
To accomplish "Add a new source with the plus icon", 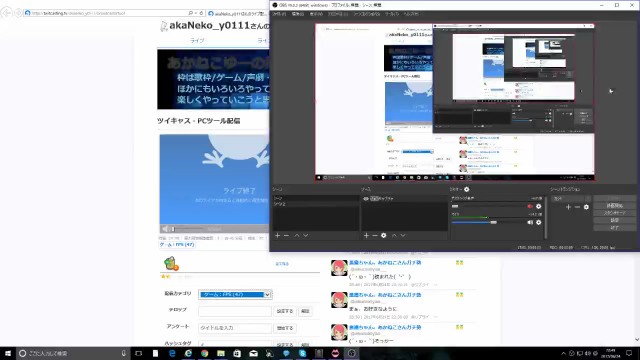I will click(366, 236).
